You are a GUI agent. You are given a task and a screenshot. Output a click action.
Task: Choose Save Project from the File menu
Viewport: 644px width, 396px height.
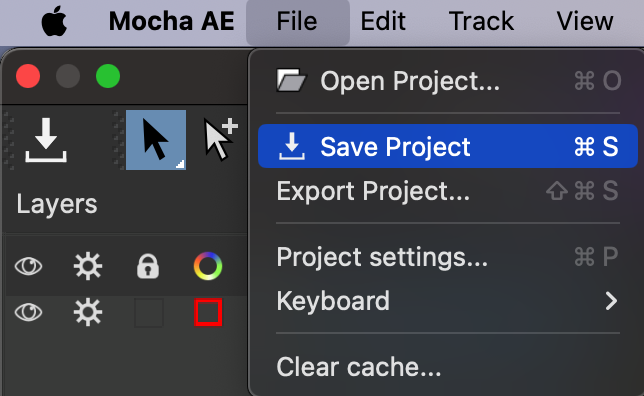click(448, 146)
